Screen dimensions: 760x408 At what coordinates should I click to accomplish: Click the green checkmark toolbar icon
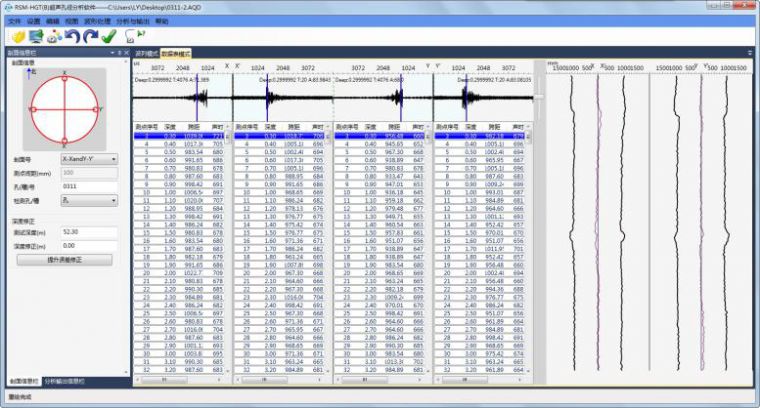[x=109, y=37]
